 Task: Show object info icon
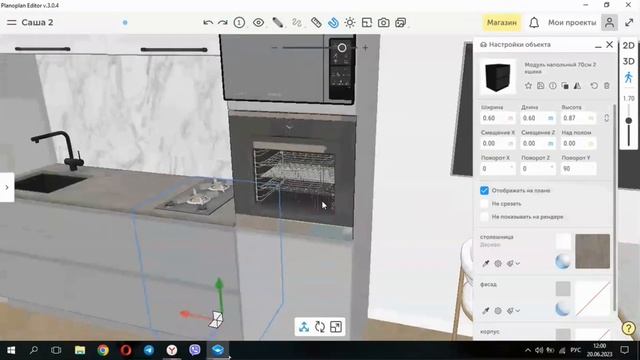pyautogui.click(x=553, y=86)
